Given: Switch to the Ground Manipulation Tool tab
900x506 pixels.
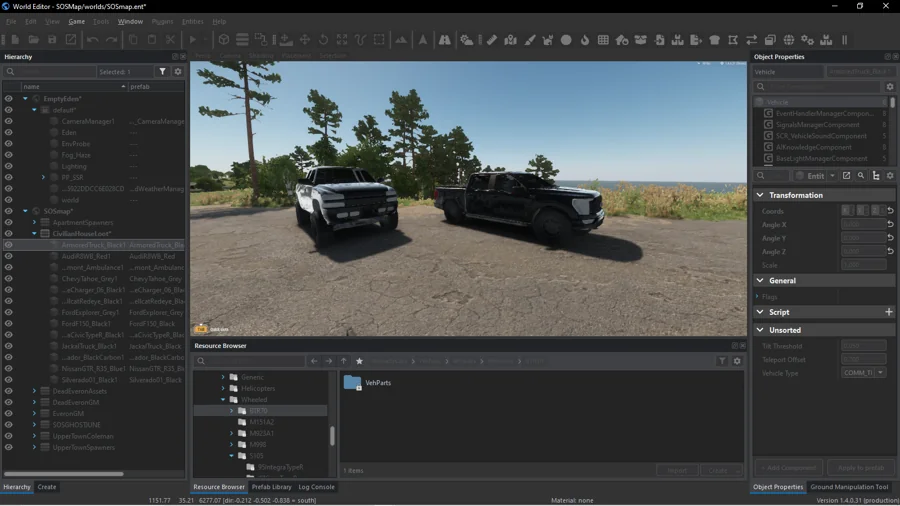Looking at the screenshot, I should point(849,486).
